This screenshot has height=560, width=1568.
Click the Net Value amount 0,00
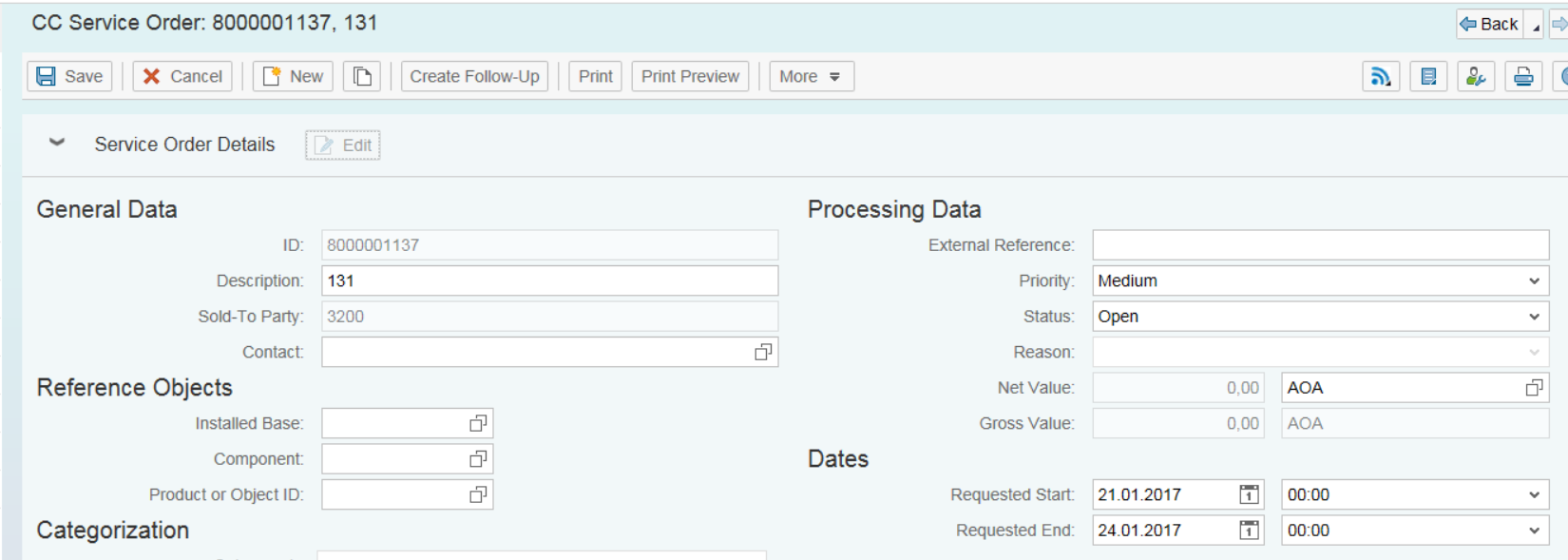tap(1178, 388)
